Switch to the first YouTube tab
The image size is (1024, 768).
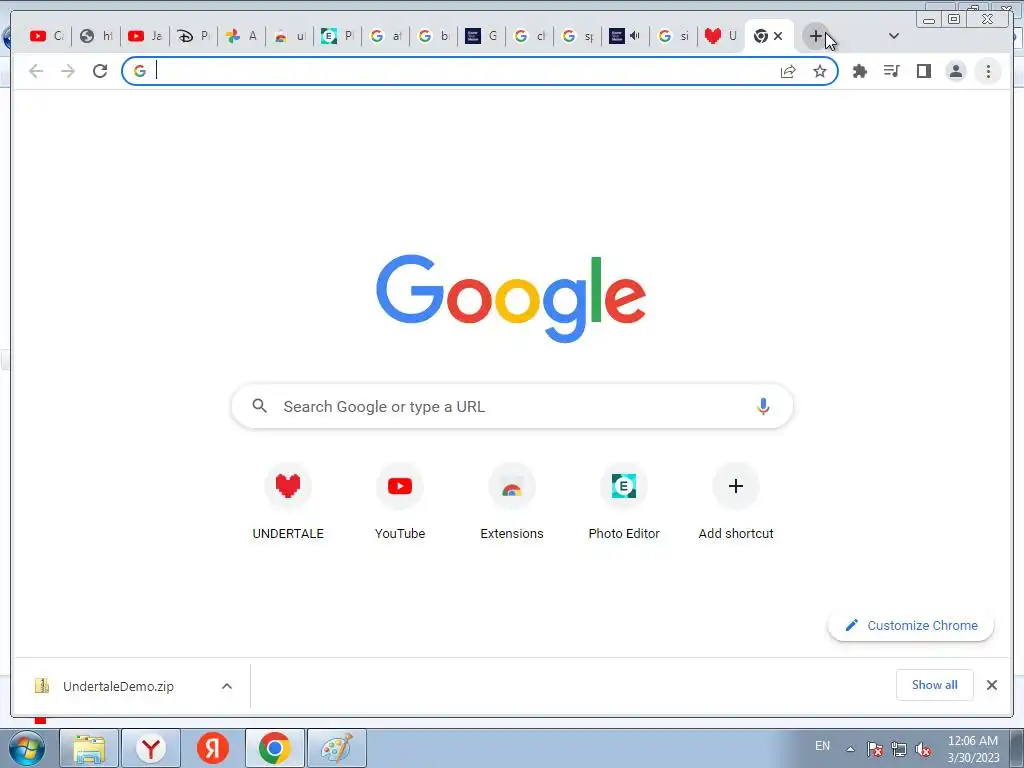46,36
